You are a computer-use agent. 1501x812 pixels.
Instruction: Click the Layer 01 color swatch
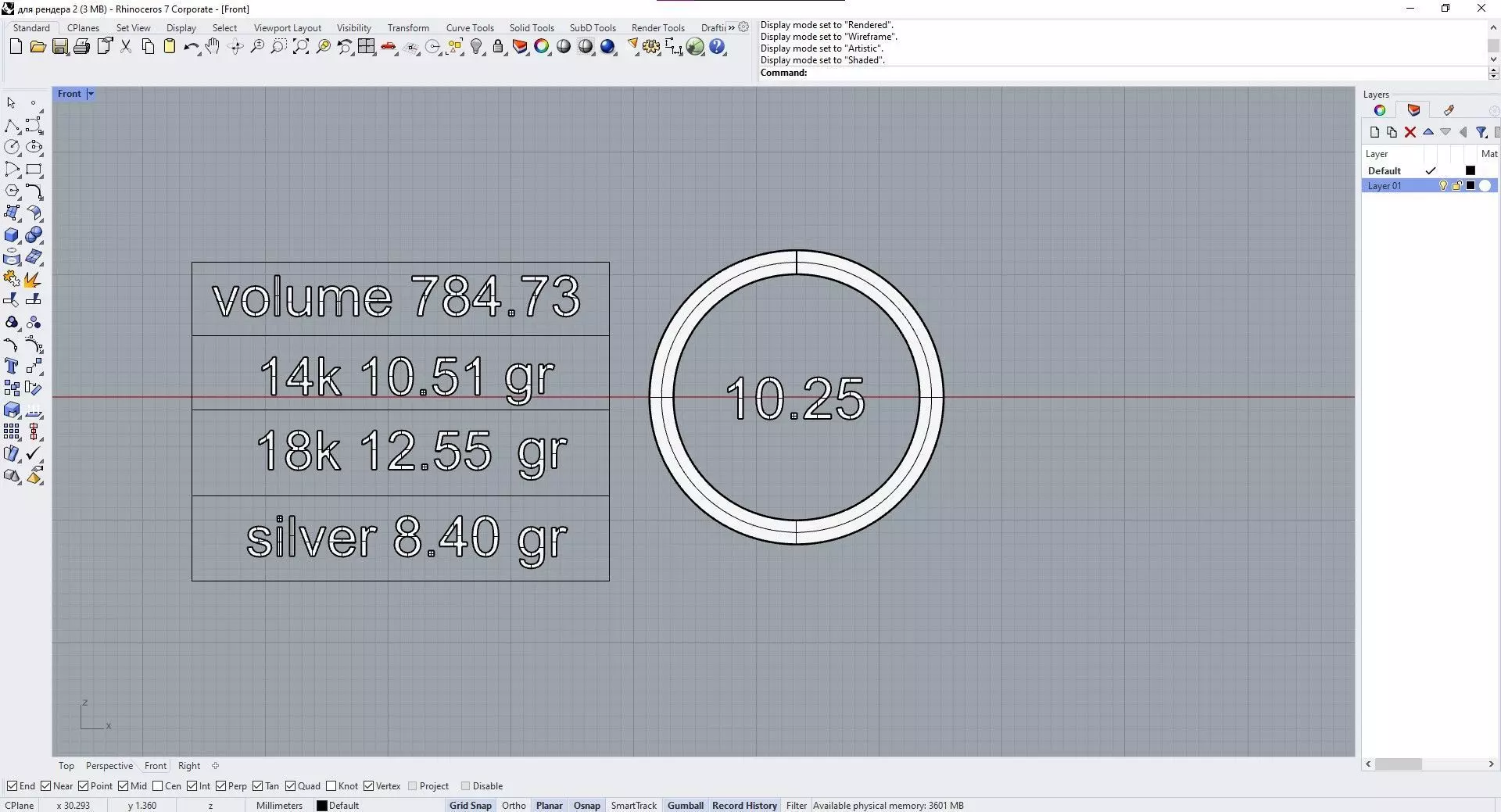point(1471,186)
